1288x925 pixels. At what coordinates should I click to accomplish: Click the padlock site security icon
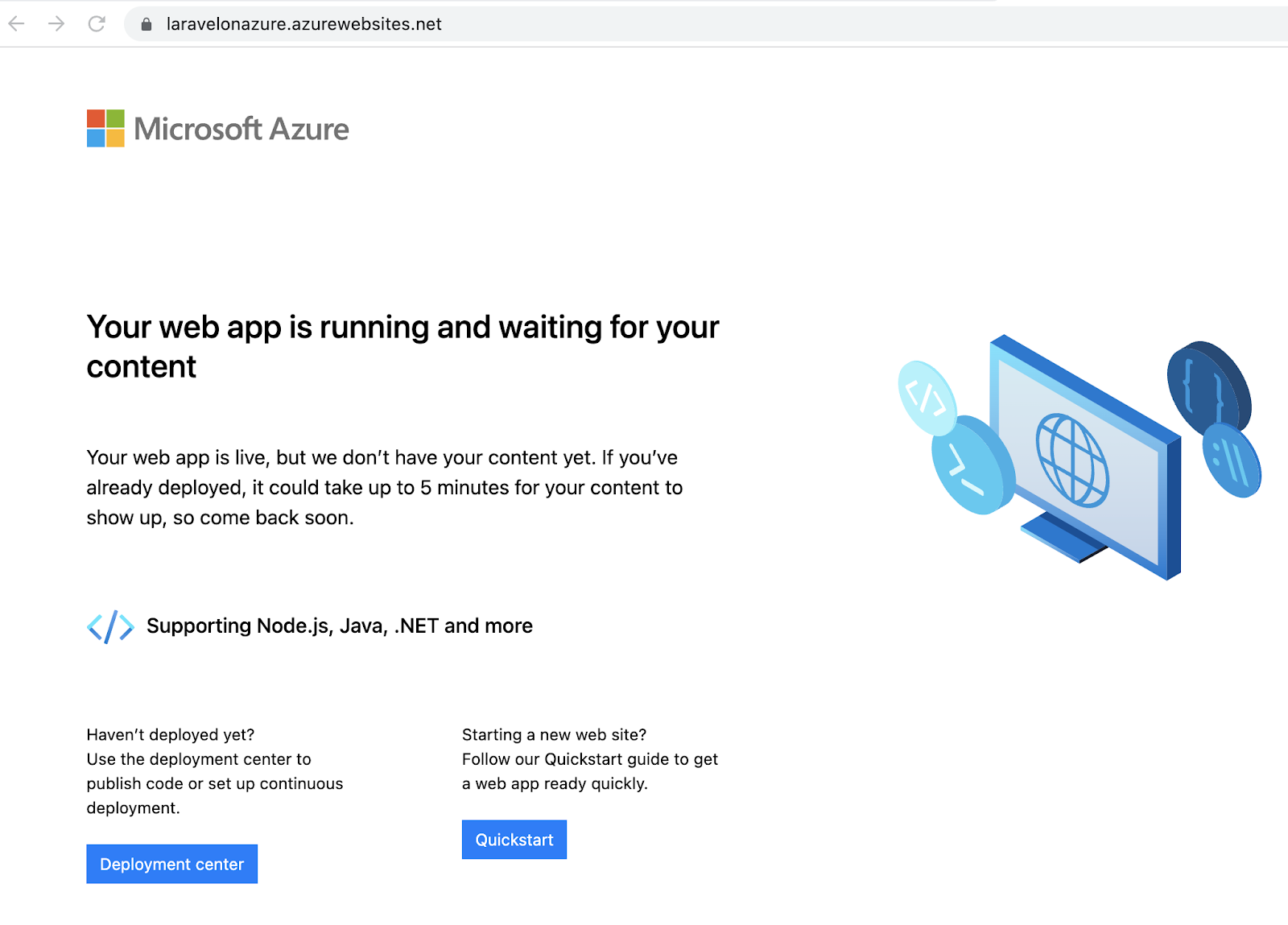tap(147, 24)
